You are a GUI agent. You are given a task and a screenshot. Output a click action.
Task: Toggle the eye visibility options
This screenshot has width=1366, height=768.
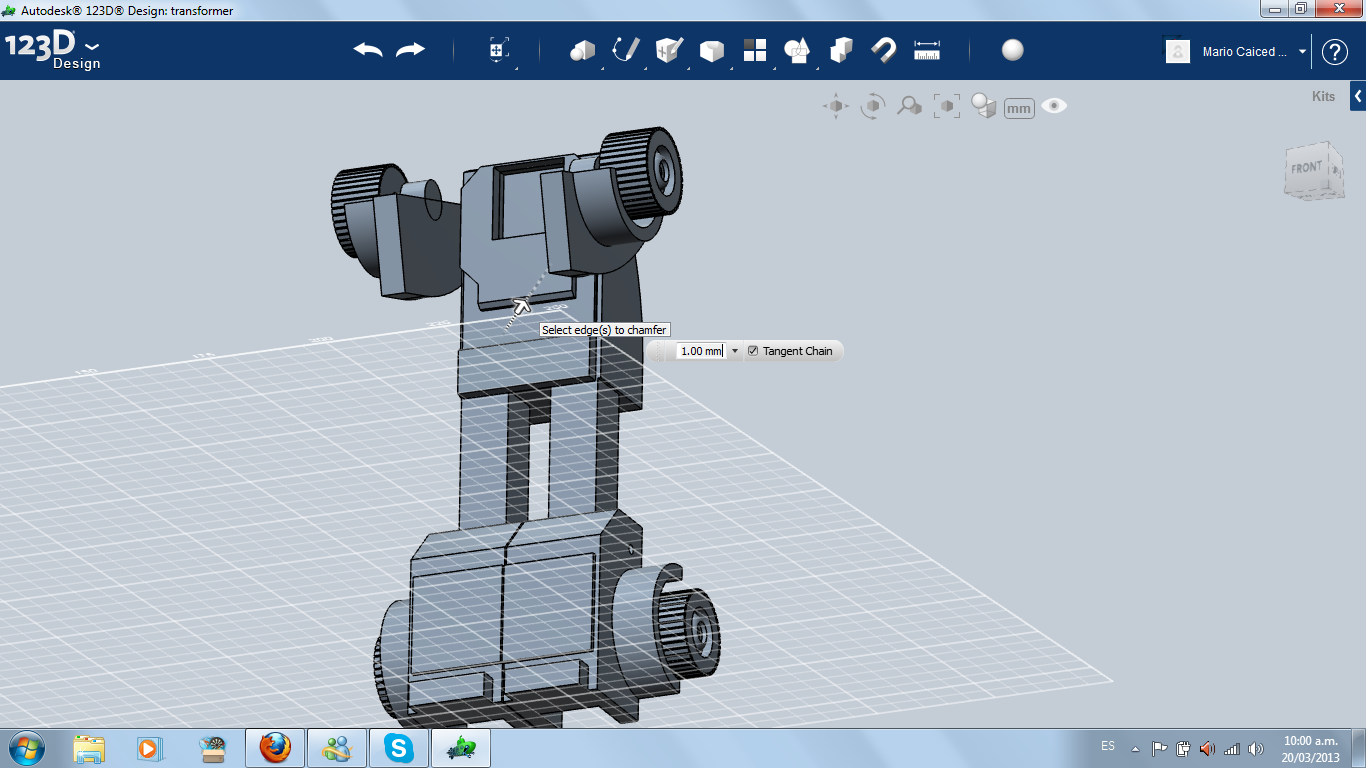pos(1054,106)
